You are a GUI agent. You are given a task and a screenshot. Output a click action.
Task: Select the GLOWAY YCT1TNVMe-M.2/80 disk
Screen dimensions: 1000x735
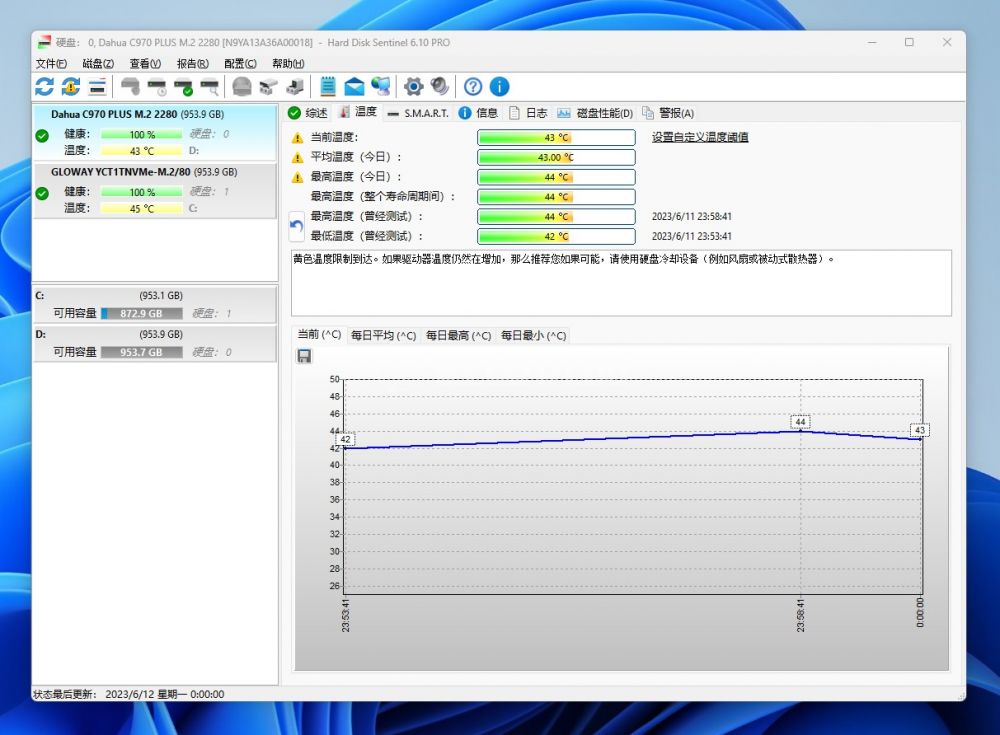pos(155,190)
